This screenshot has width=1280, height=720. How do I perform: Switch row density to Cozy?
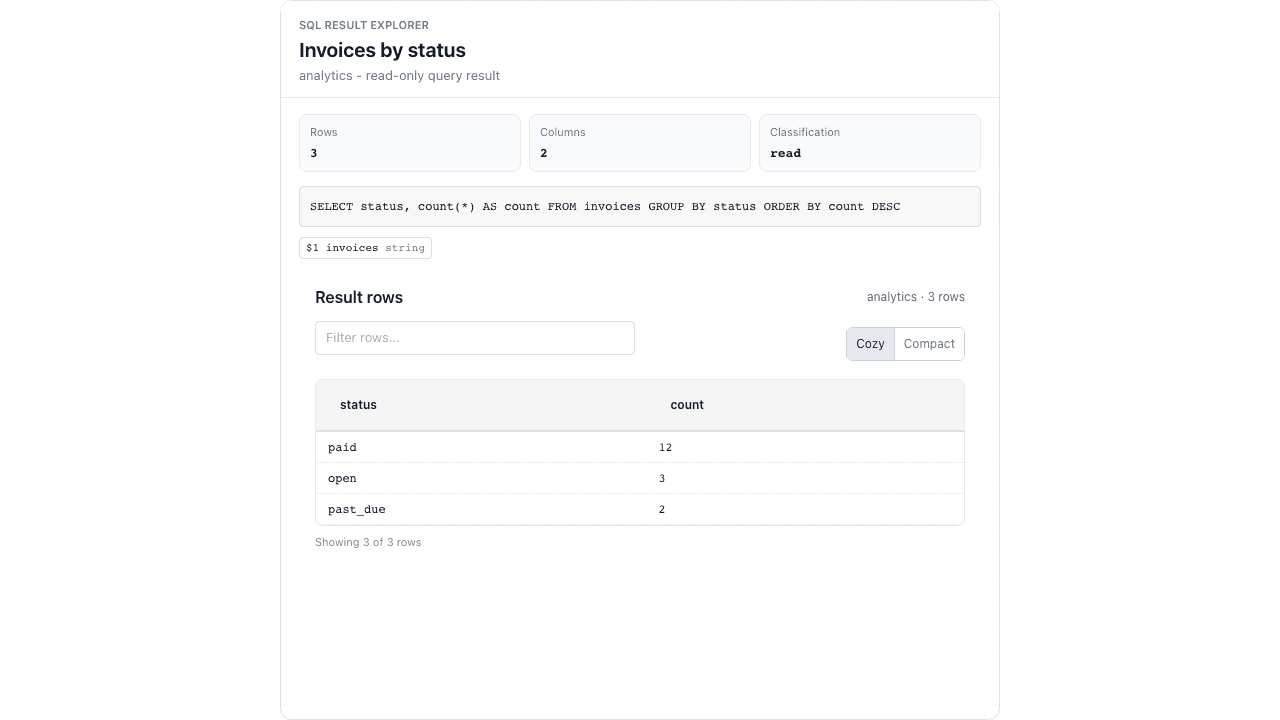point(870,344)
